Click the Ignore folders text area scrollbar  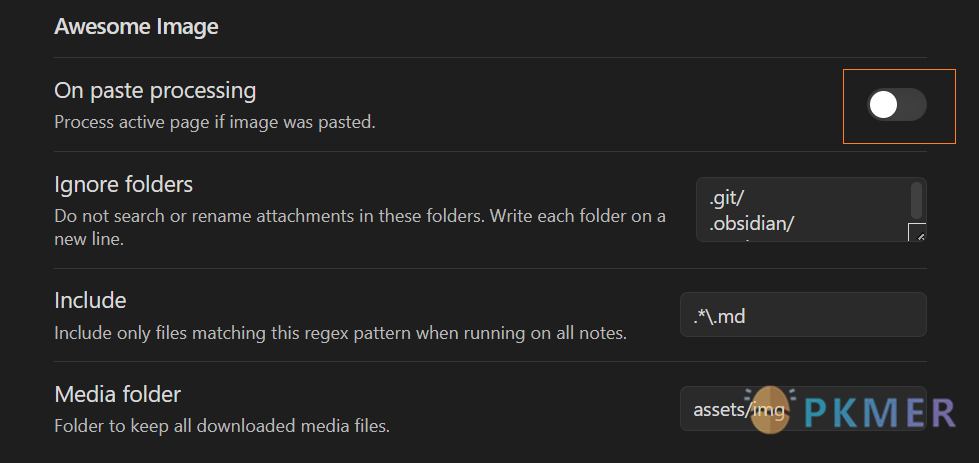[916, 200]
